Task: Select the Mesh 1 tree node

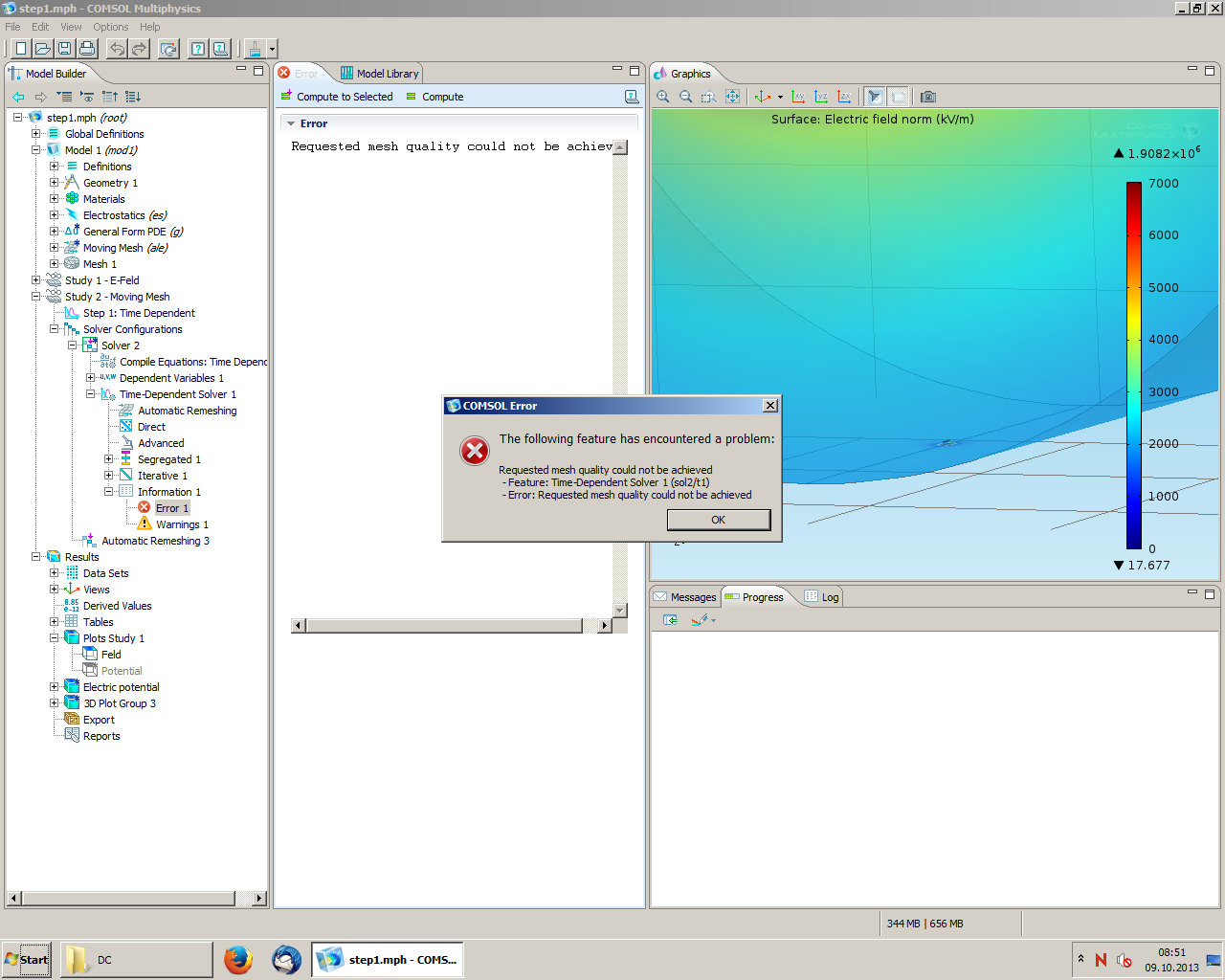Action: [100, 264]
